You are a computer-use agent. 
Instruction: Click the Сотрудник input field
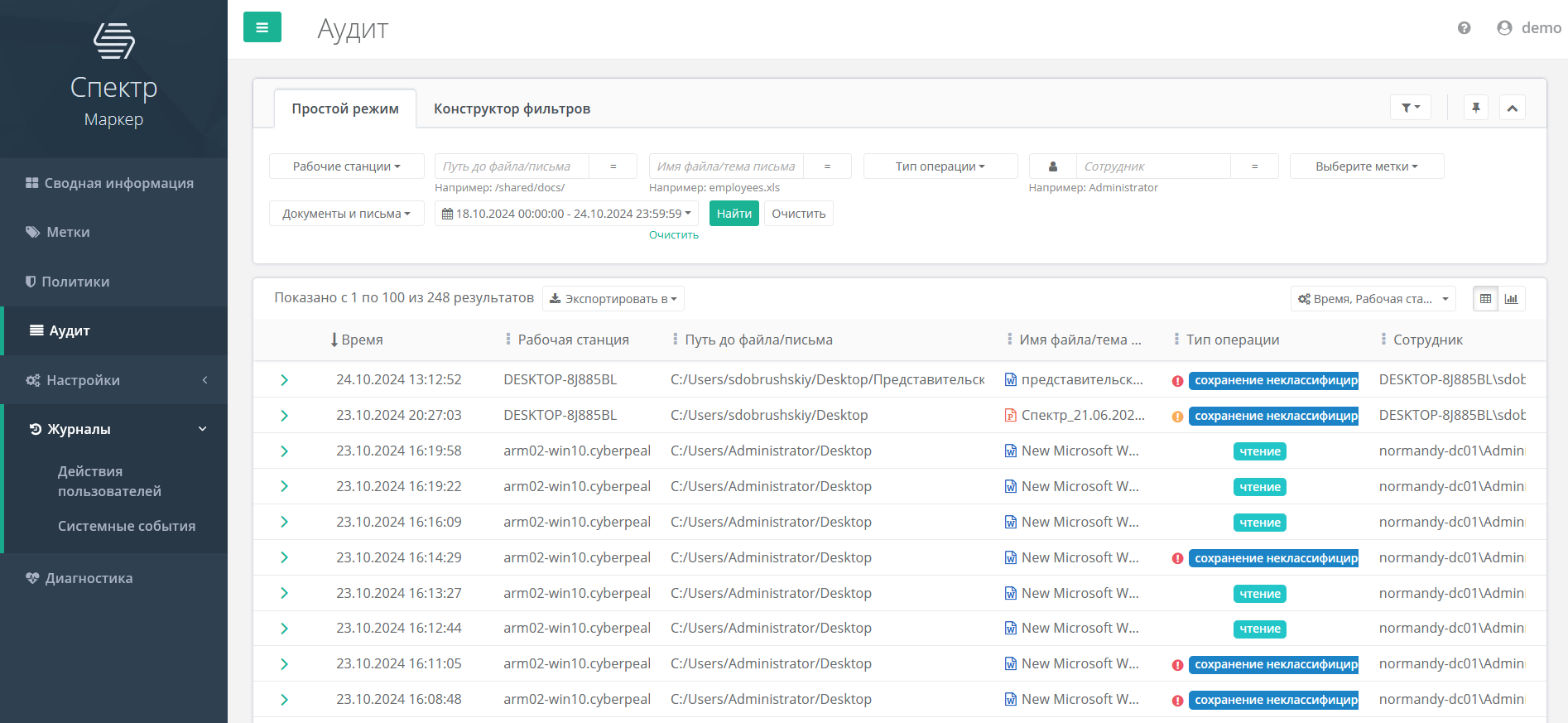[x=1152, y=166]
